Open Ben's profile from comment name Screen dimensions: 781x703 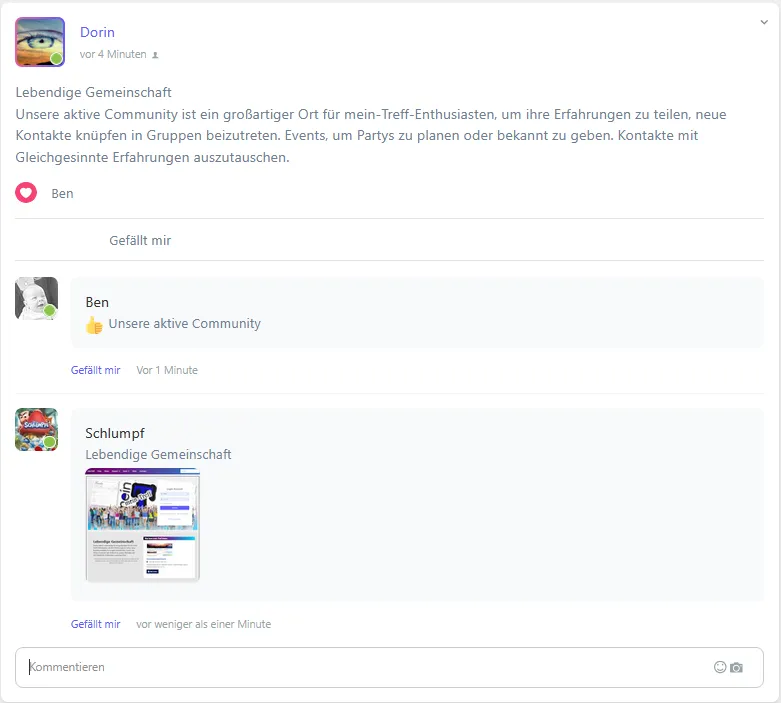point(97,302)
